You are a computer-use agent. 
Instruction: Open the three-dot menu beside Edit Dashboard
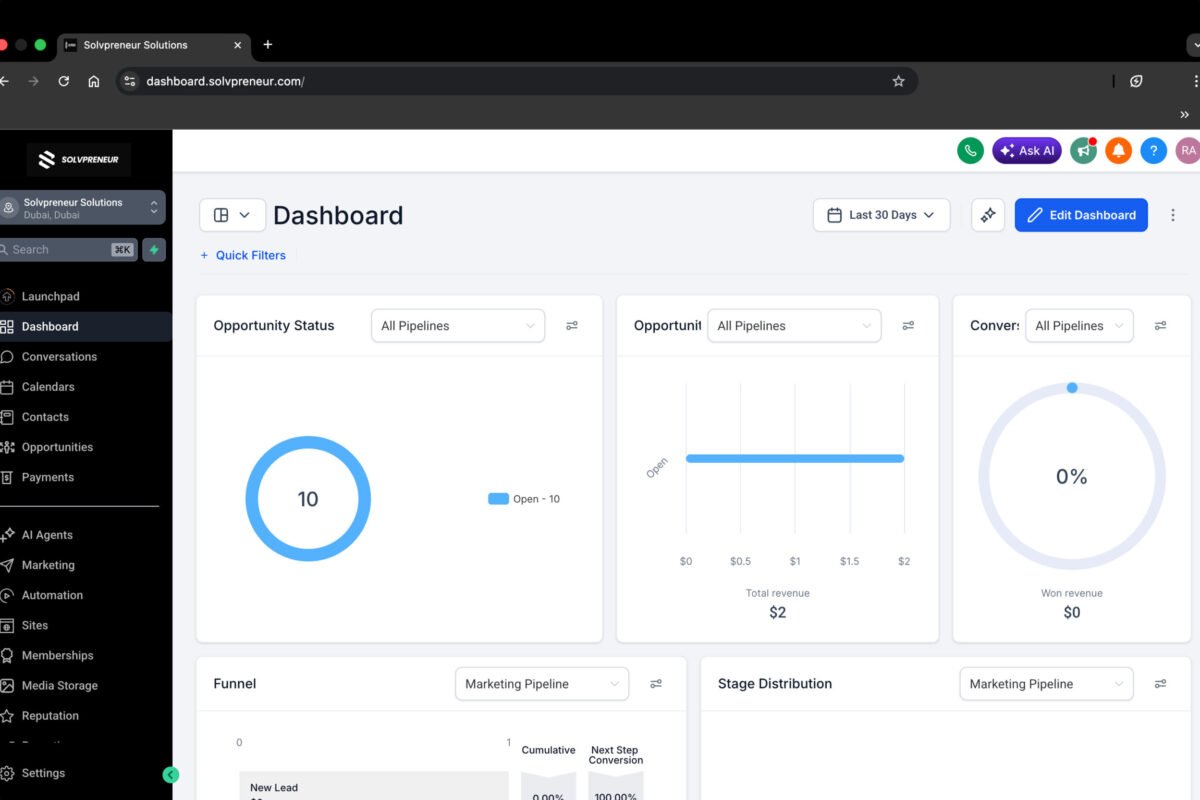point(1173,214)
